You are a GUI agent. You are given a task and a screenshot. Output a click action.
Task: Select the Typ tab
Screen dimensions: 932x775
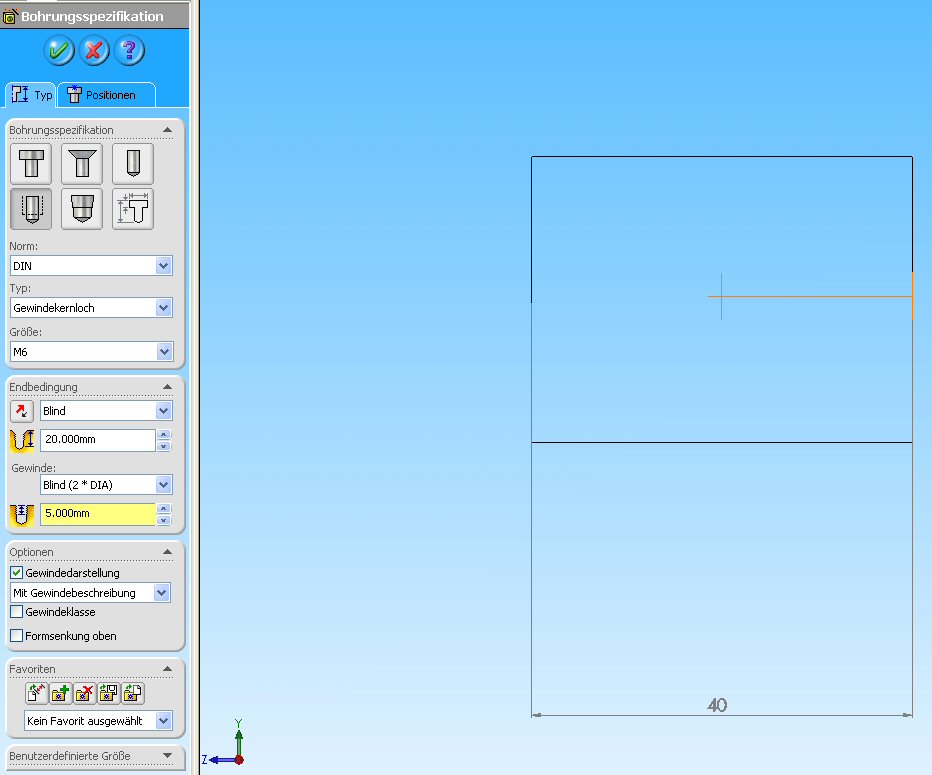pos(31,95)
